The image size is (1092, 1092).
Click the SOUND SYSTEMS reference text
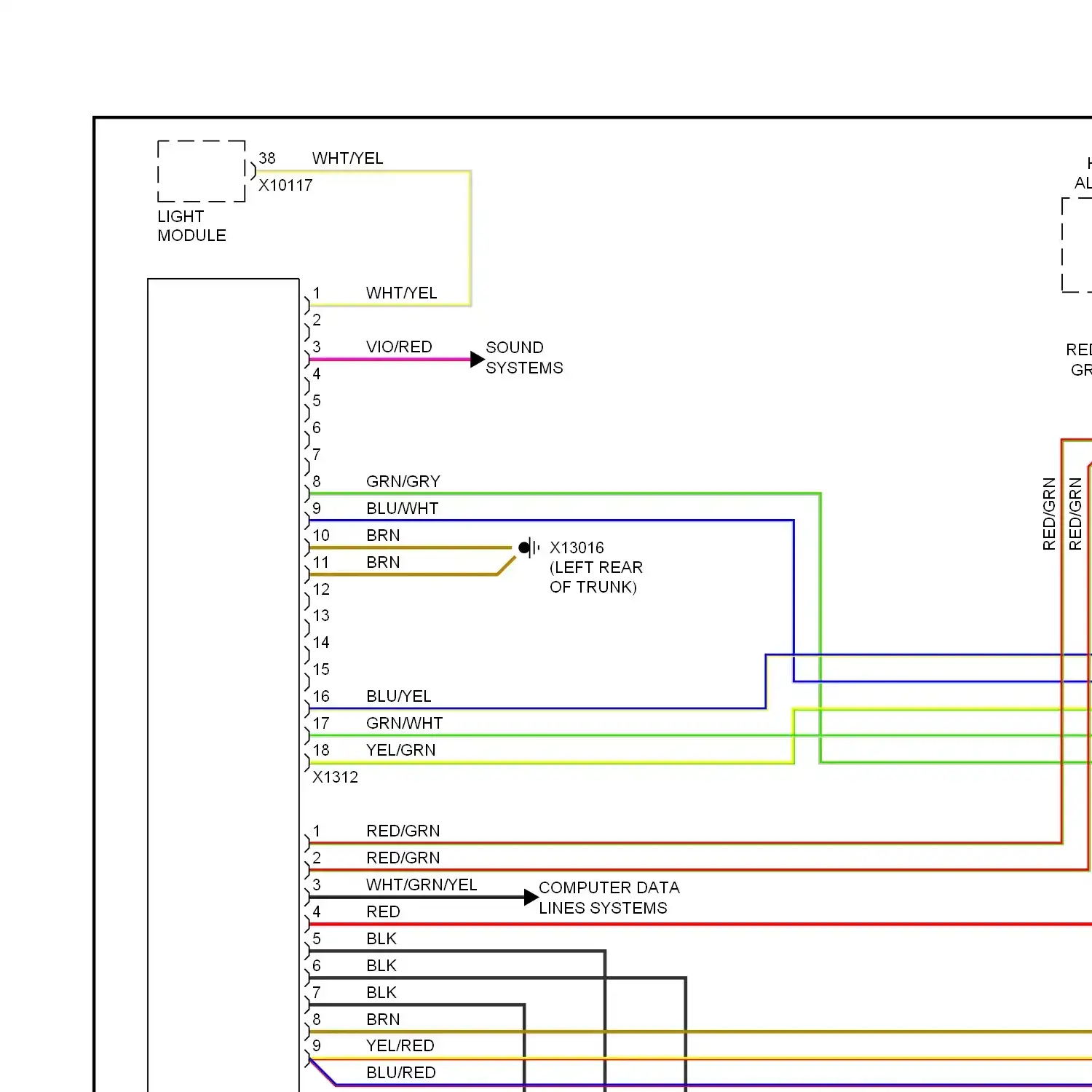coord(524,357)
